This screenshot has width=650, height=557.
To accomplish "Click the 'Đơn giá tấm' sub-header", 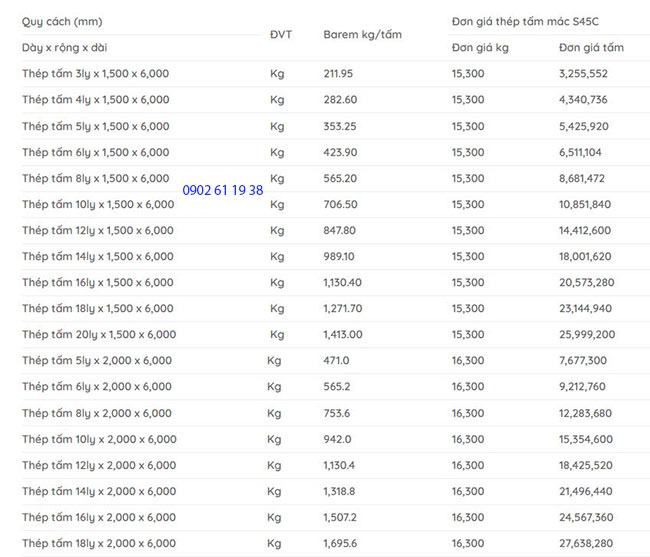I will point(591,47).
